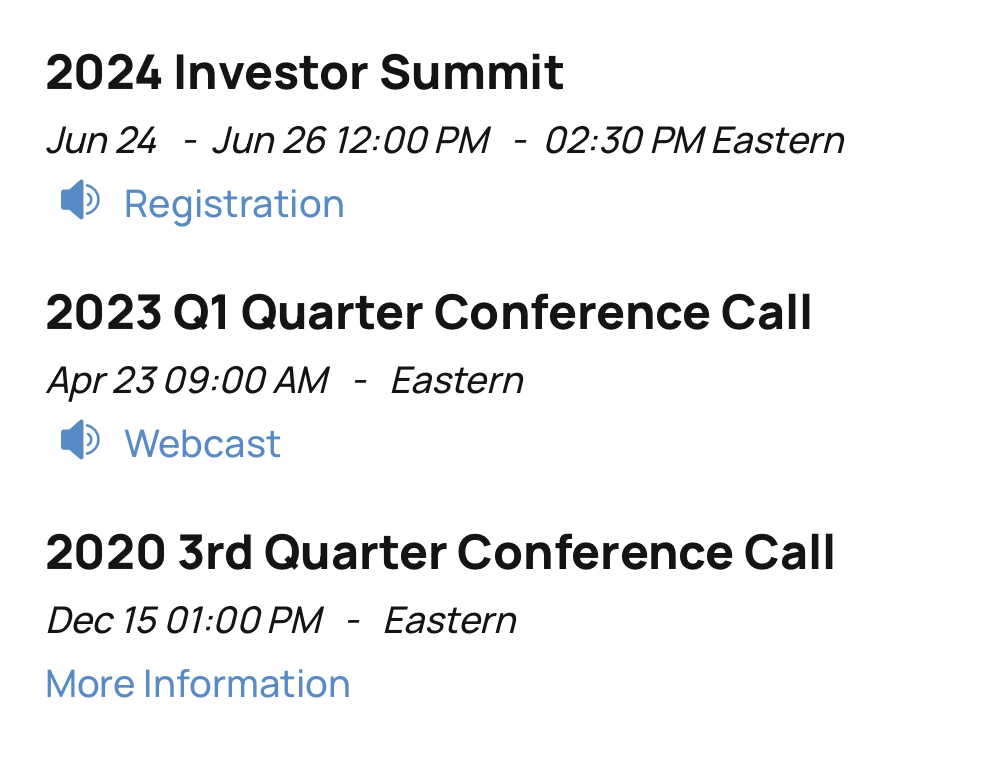This screenshot has height=764, width=990.
Task: Click Eastern timezone in the Investor Summit row
Action: [x=778, y=141]
